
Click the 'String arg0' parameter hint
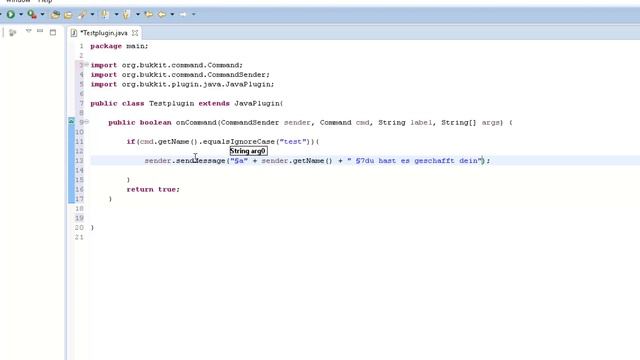248,151
